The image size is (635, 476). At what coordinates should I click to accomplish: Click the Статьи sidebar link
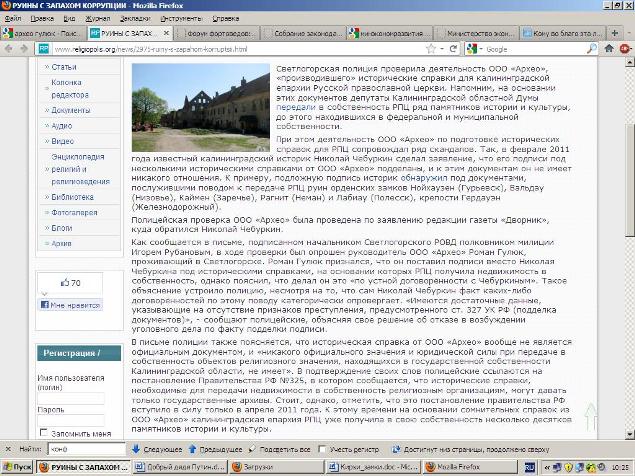(x=64, y=67)
